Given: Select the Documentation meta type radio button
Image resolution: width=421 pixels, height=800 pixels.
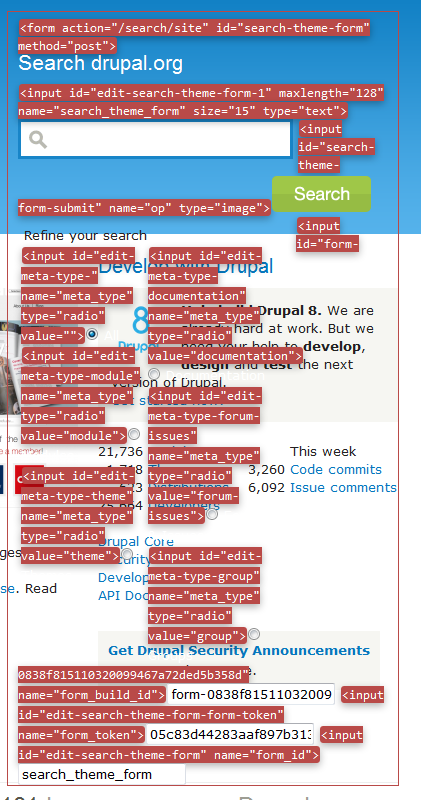Looking at the screenshot, I should (x=154, y=374).
